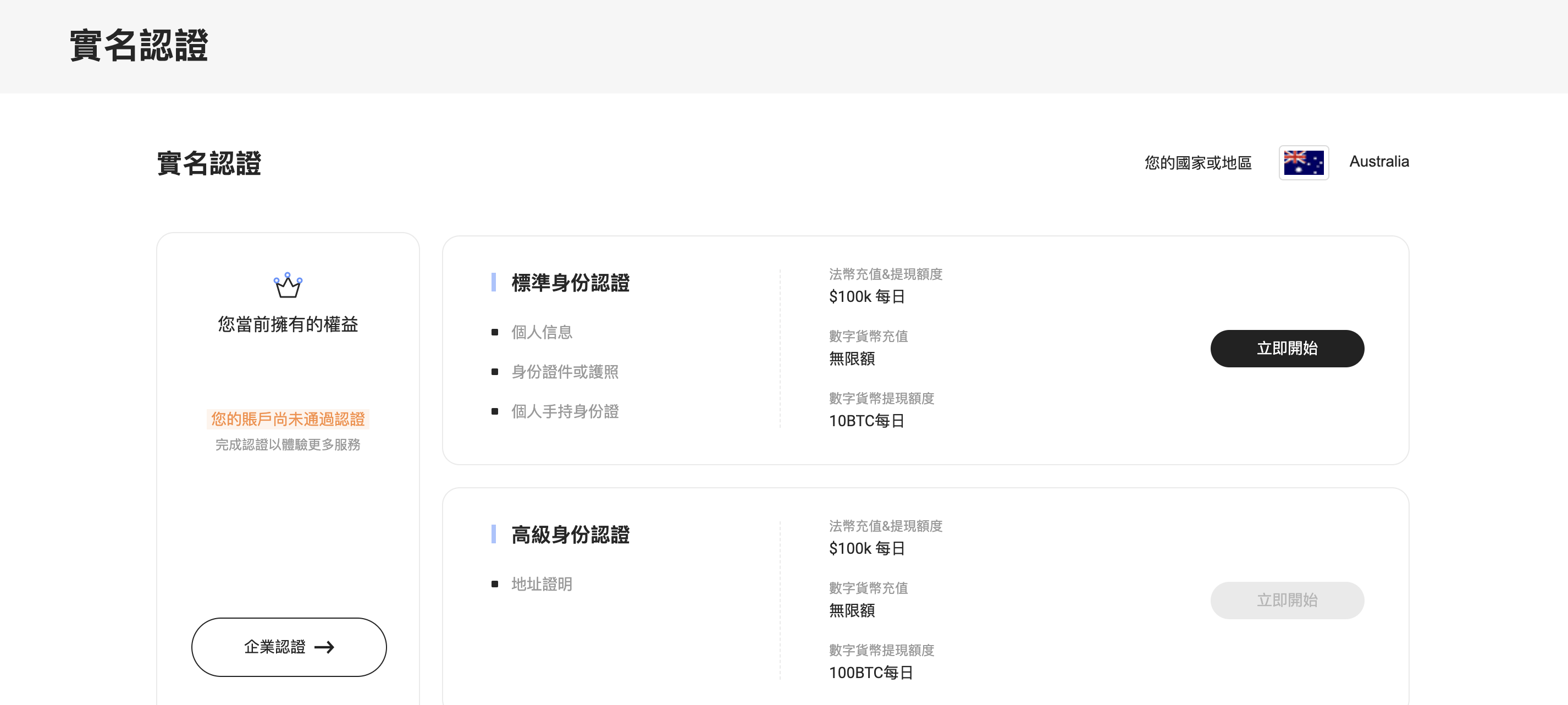The width and height of the screenshot is (1568, 705).
Task: Select the 個人手持身份證 requirement item
Action: tap(564, 411)
